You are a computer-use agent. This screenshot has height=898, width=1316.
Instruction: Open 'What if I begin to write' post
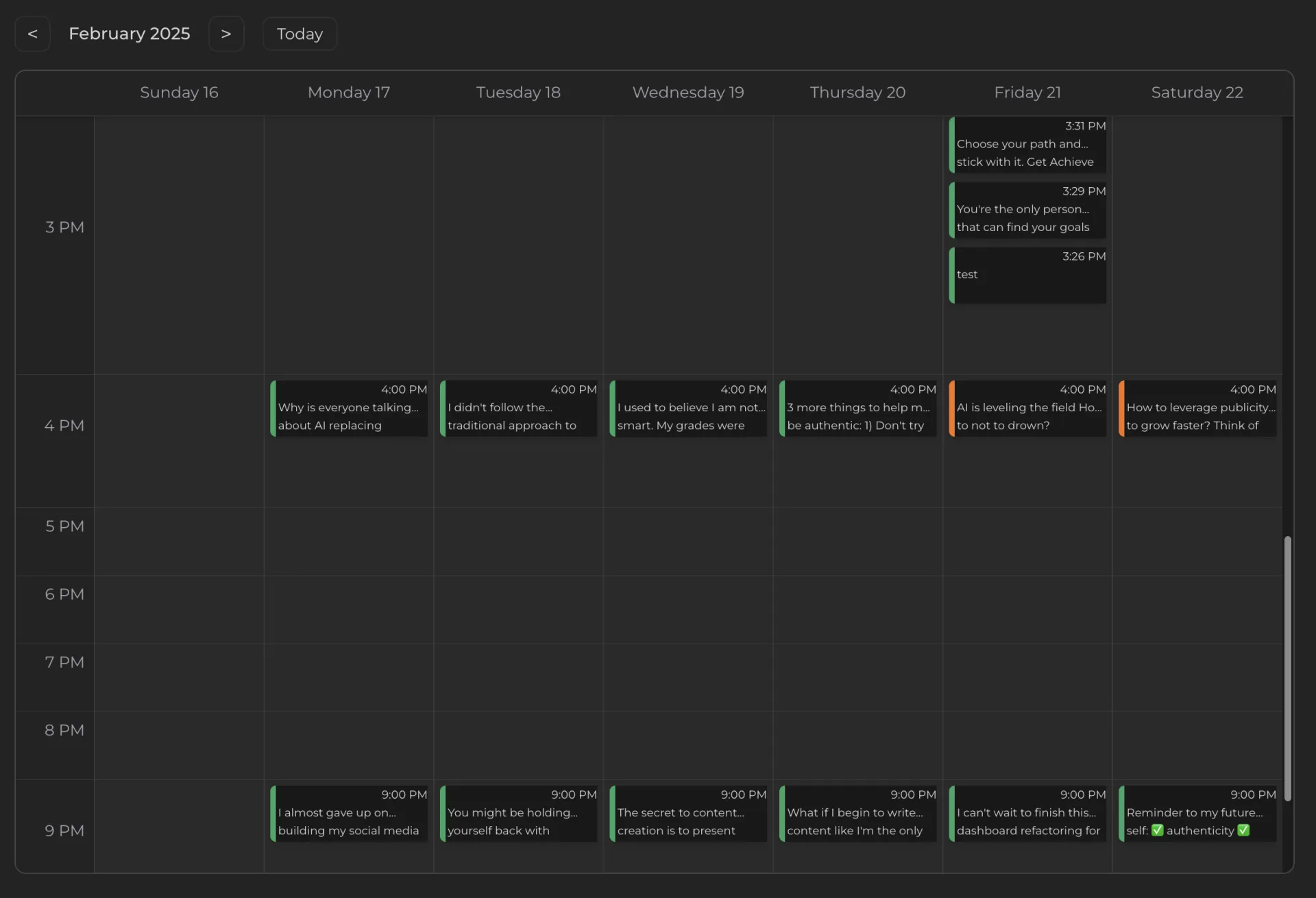click(858, 814)
